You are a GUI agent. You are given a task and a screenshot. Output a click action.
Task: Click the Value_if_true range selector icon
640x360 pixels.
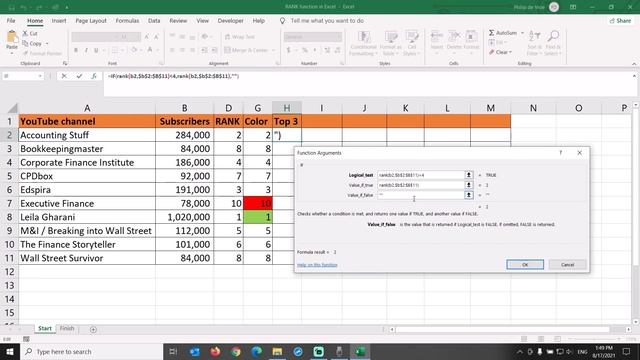469,185
